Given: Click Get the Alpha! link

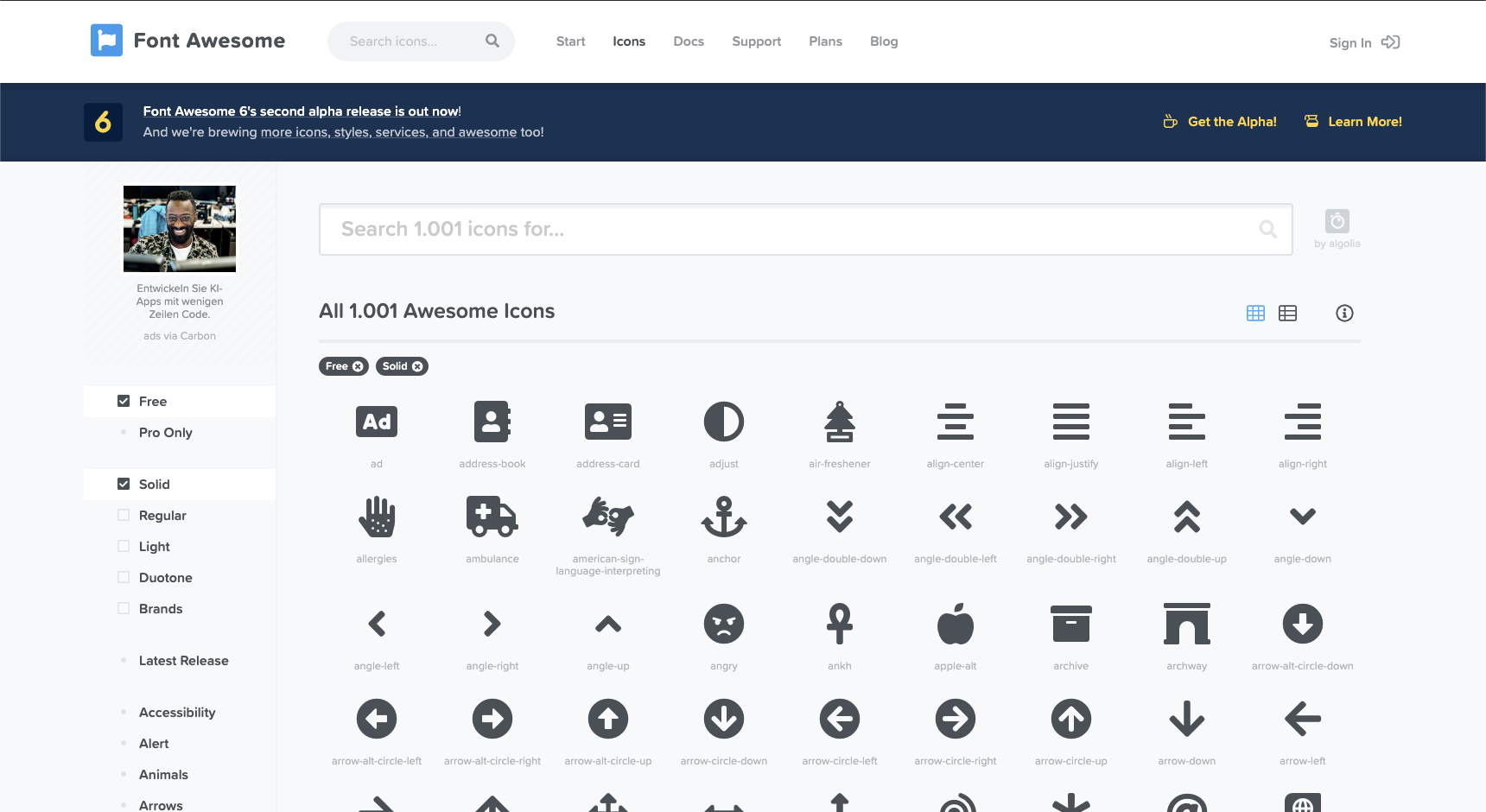Looking at the screenshot, I should pyautogui.click(x=1220, y=122).
